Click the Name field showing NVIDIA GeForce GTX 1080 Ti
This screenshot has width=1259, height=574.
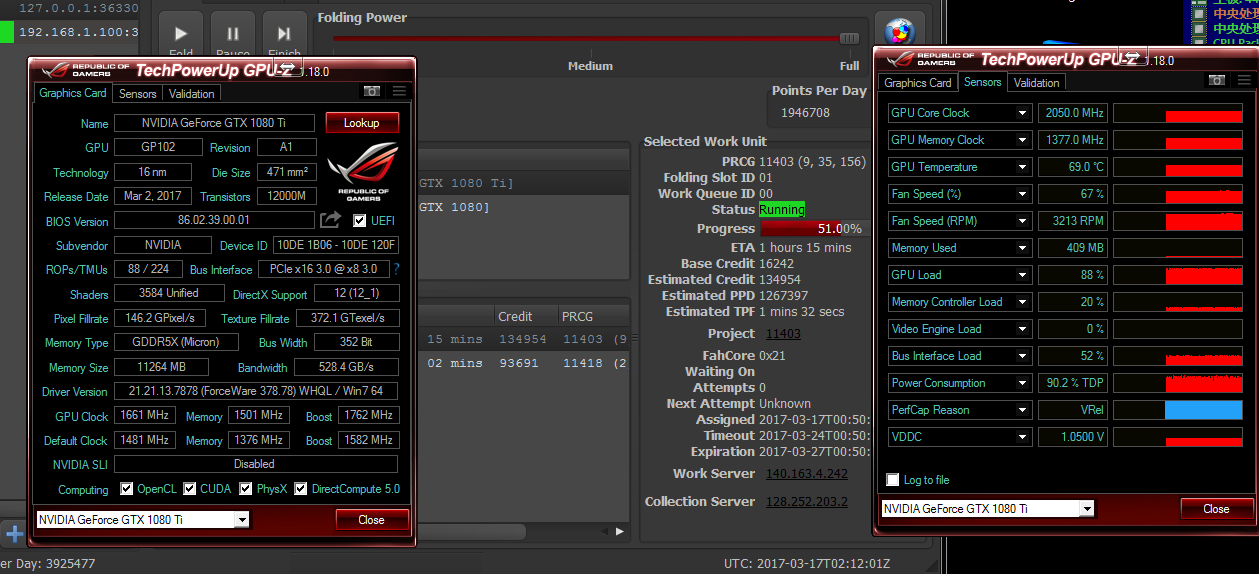(x=214, y=123)
